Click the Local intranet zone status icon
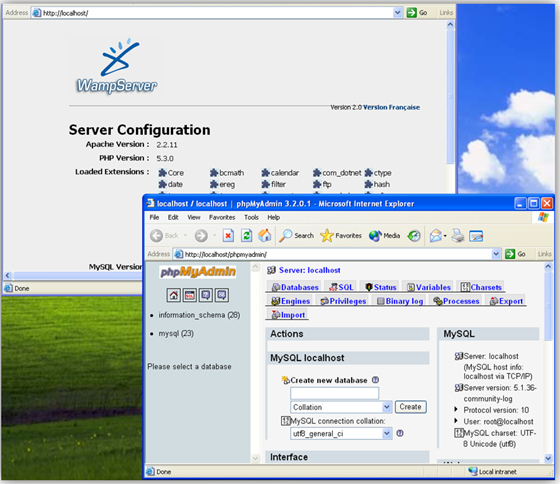Screen dimensions: 560x484 [x=472, y=471]
